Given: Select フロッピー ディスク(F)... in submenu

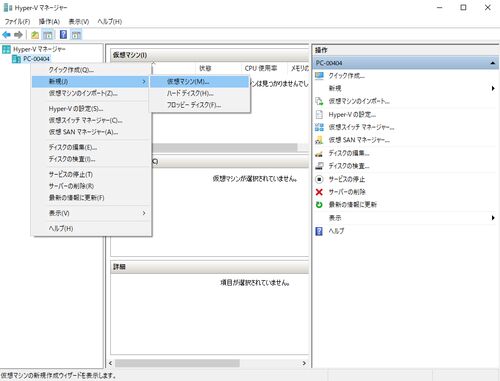Looking at the screenshot, I should click(x=199, y=105).
